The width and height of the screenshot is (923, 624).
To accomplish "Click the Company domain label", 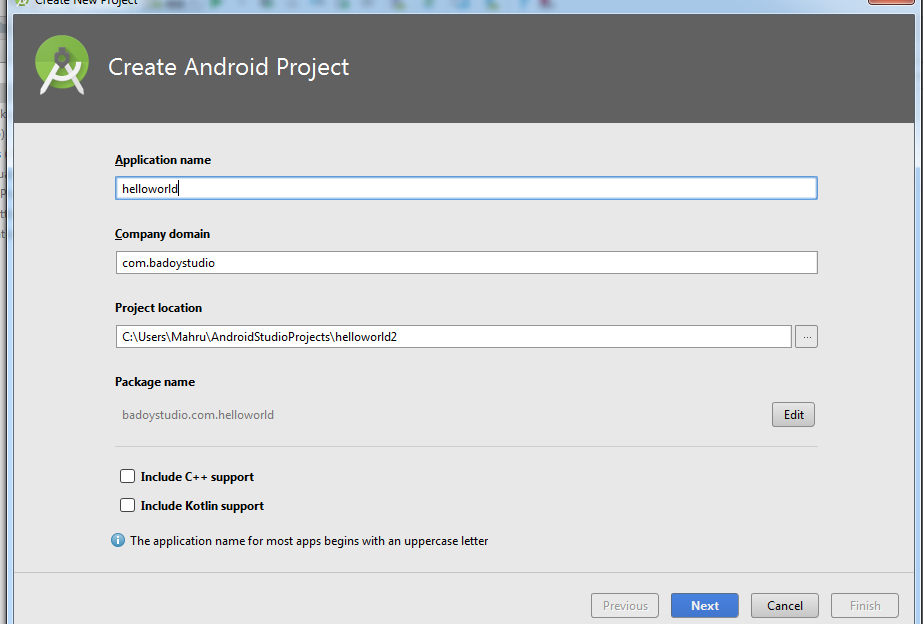I will [x=162, y=234].
